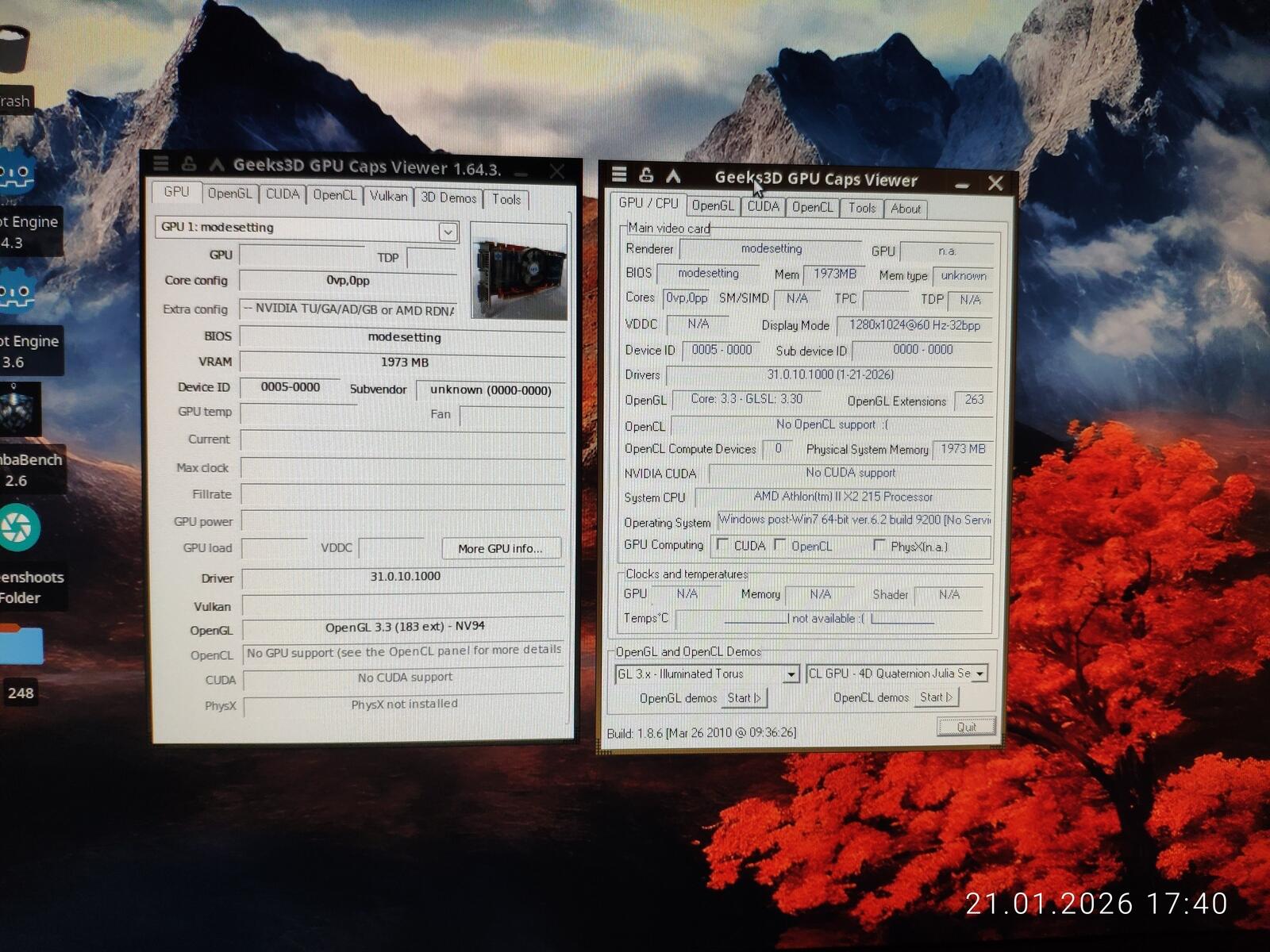
Task: Click the Quit button
Action: coord(966,727)
